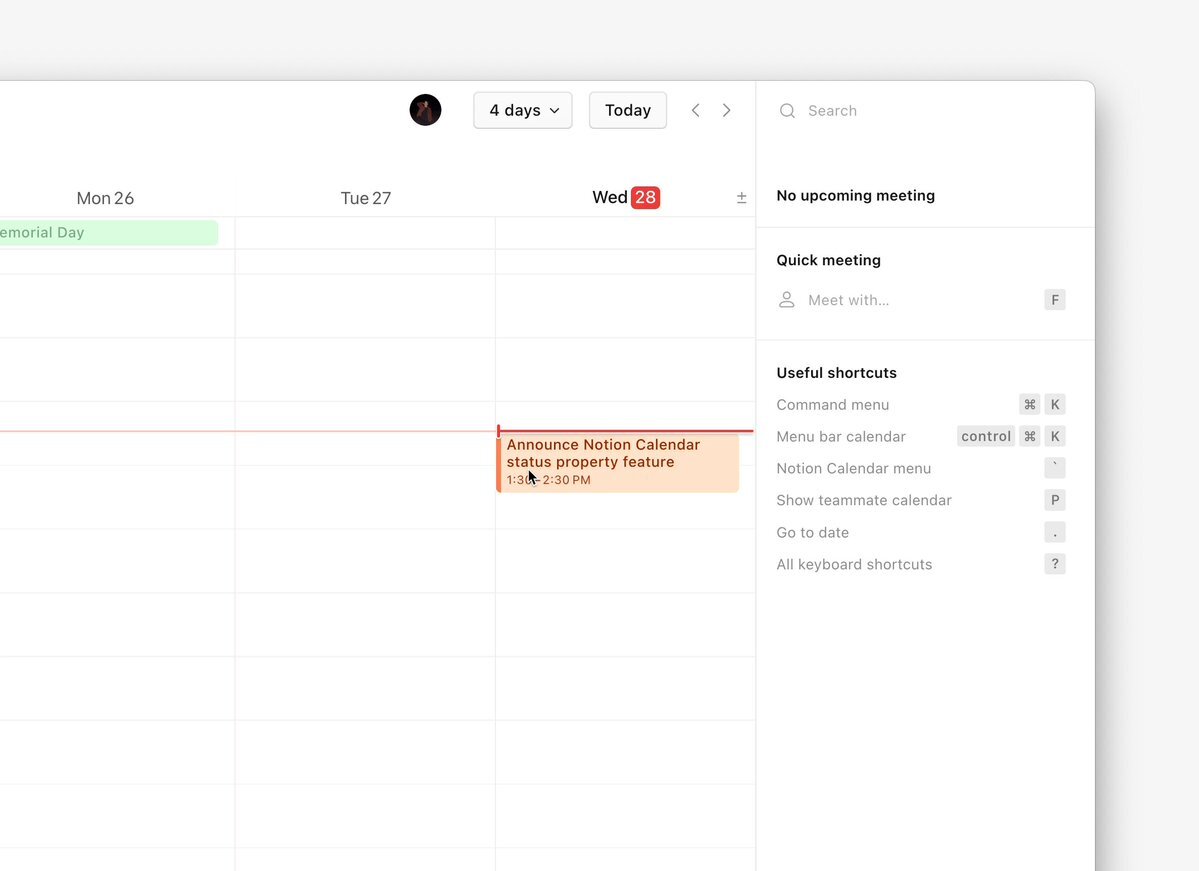The height and width of the screenshot is (871, 1199).
Task: Open the 4 days view dropdown
Action: (x=523, y=110)
